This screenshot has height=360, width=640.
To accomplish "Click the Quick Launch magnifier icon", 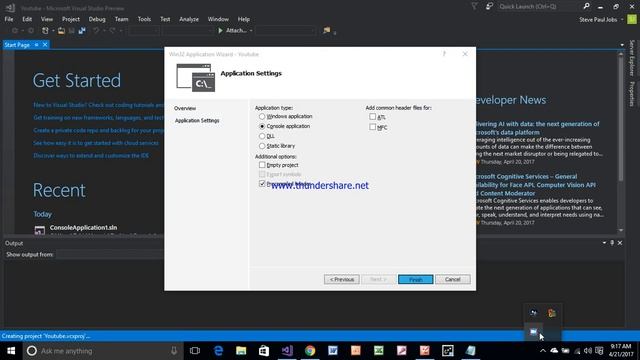I will coord(587,6).
